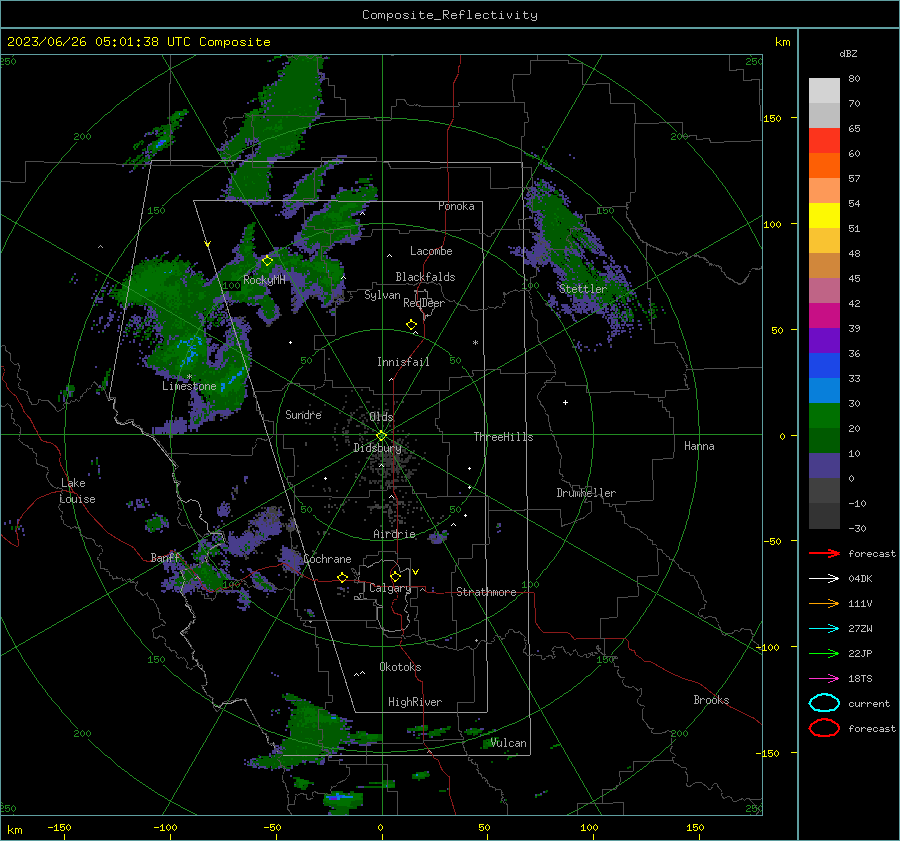Click the Vulcan label on the map
Screen dimensions: 900x841
tap(509, 743)
